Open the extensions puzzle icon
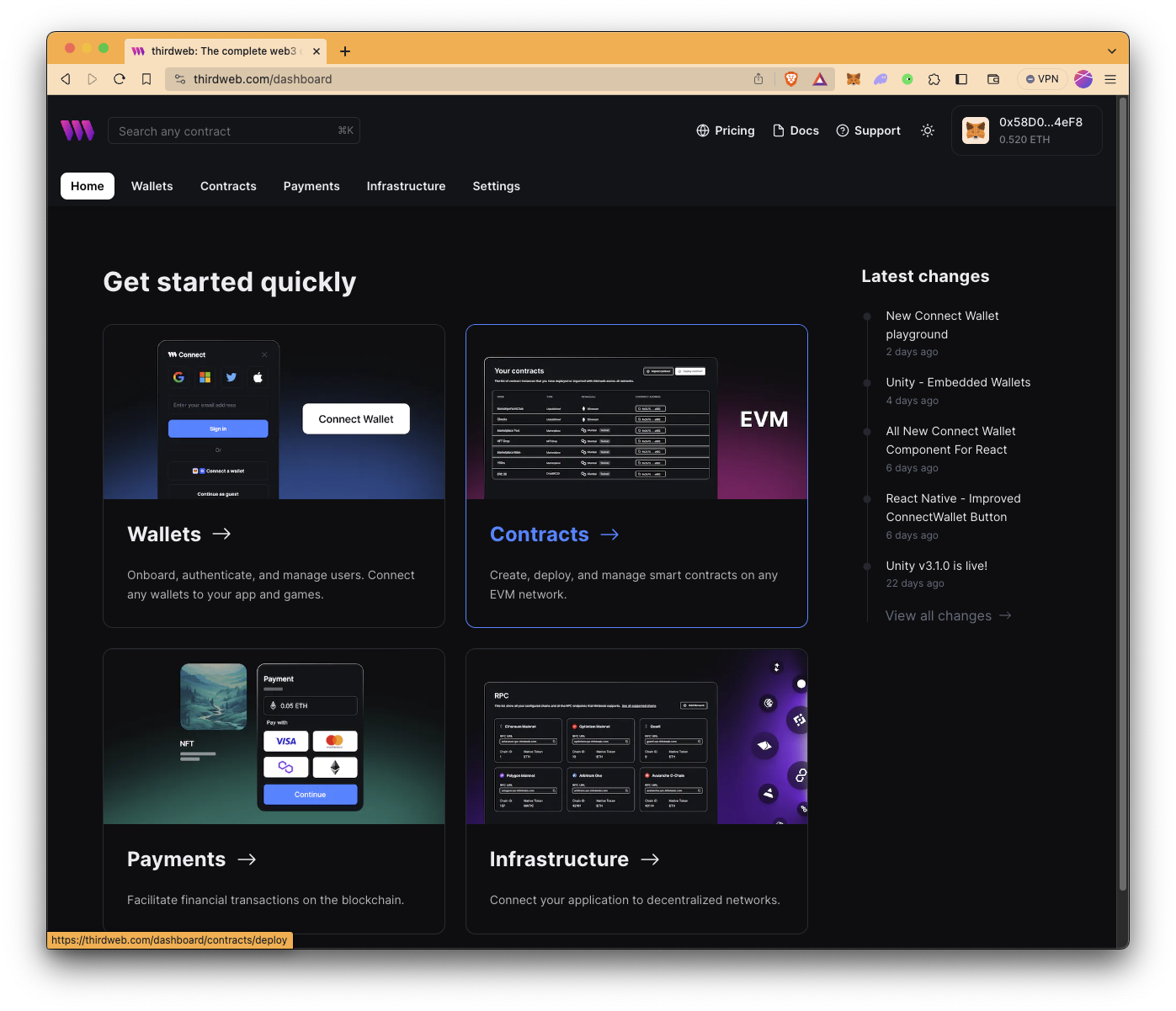Screen dimensions: 1176x1011 click(934, 79)
